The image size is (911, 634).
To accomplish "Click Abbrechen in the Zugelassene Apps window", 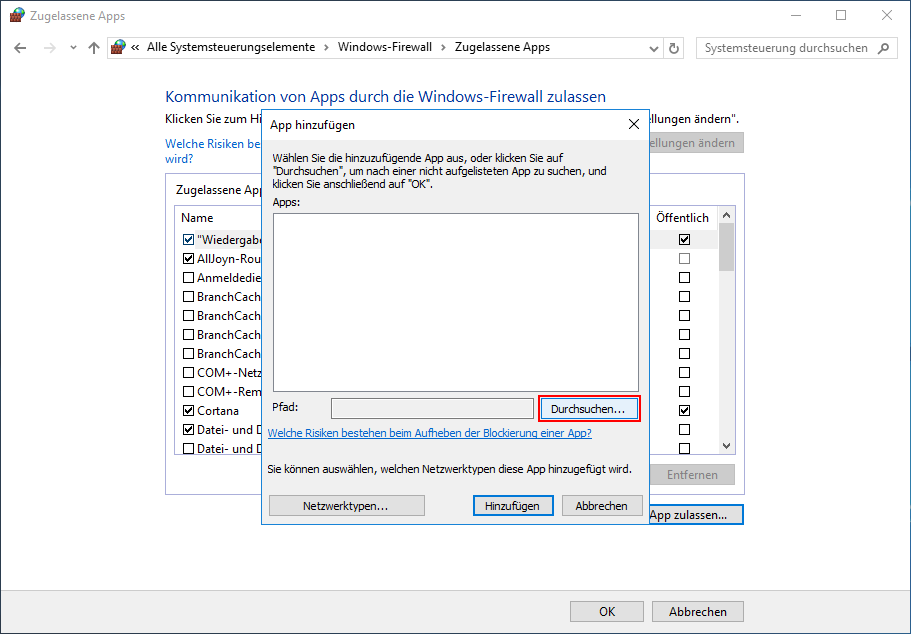I will click(x=697, y=611).
